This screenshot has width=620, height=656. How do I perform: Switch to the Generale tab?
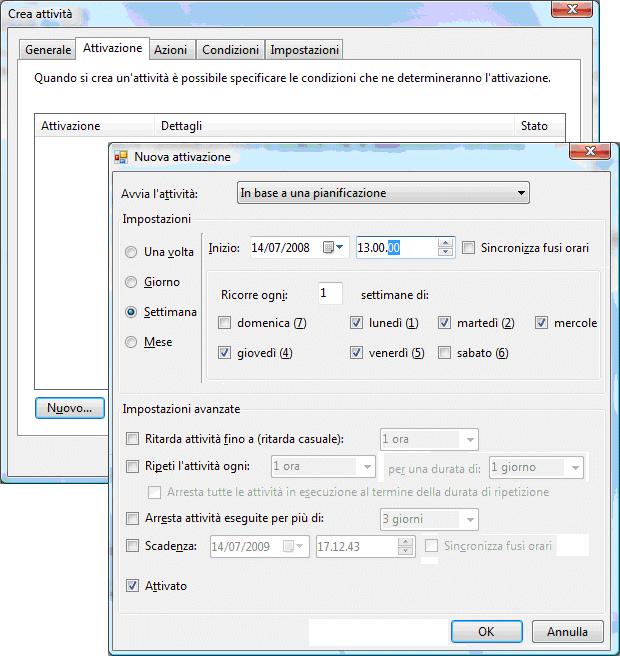coord(48,50)
